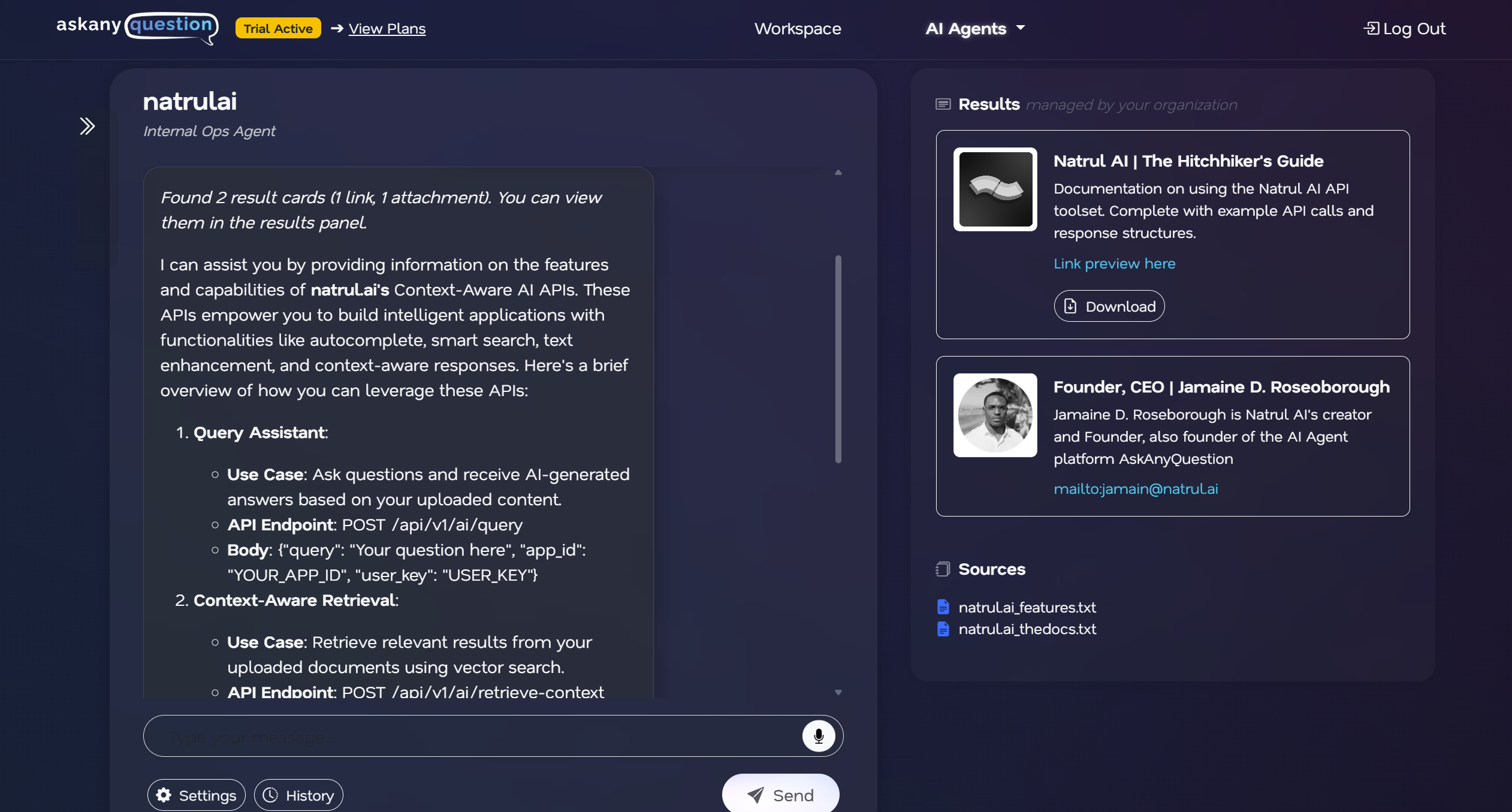The width and height of the screenshot is (1512, 812).
Task: Click the mailto:jamain@natrul.ai email link
Action: 1136,489
